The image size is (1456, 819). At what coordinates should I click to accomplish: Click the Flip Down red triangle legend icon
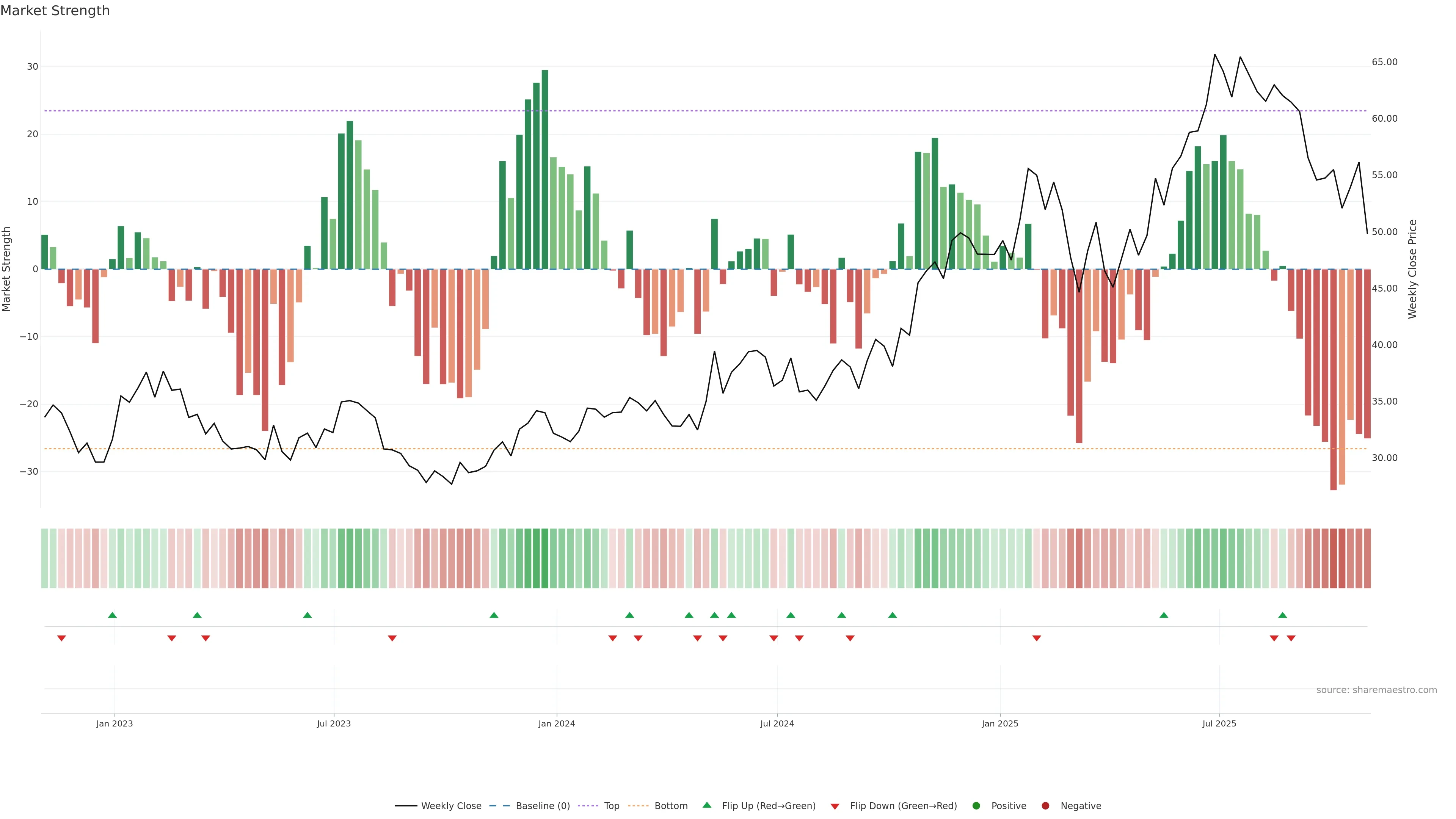[835, 806]
